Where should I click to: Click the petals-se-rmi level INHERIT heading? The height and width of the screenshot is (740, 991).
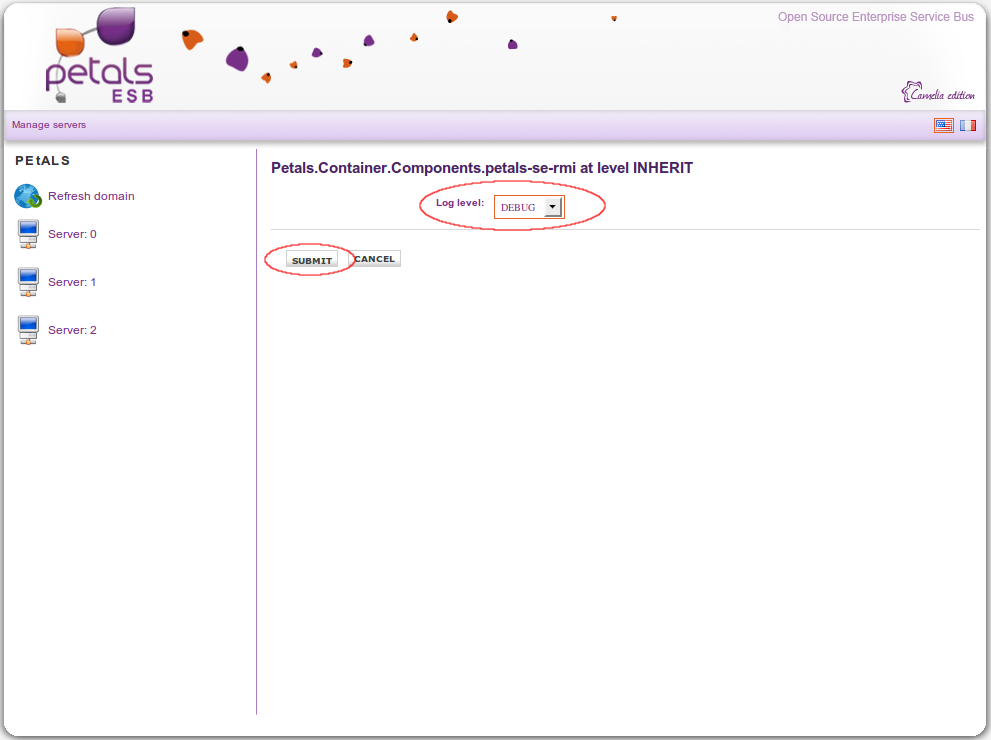coord(481,168)
